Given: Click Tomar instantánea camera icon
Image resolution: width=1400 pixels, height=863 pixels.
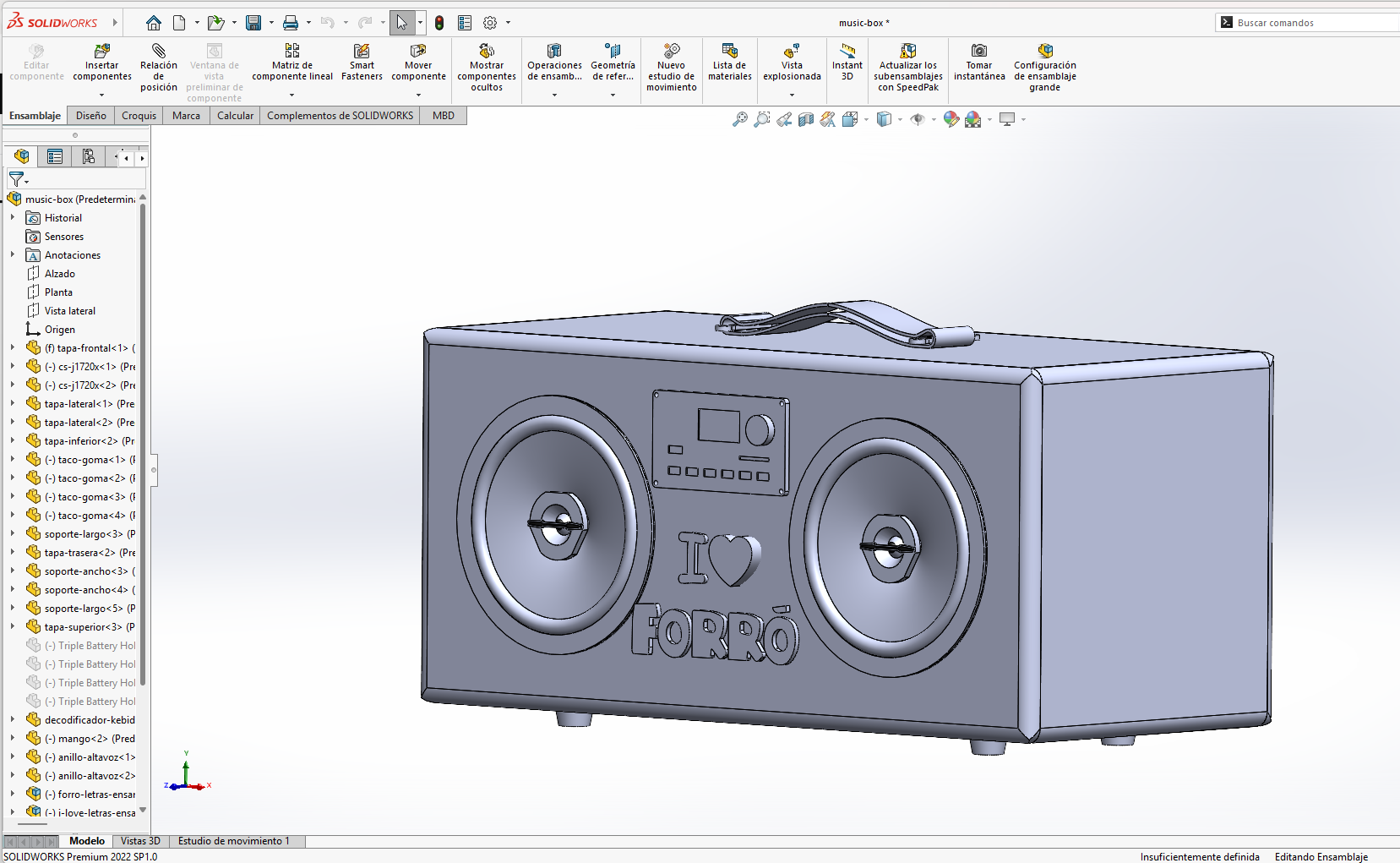Looking at the screenshot, I should pos(979,52).
